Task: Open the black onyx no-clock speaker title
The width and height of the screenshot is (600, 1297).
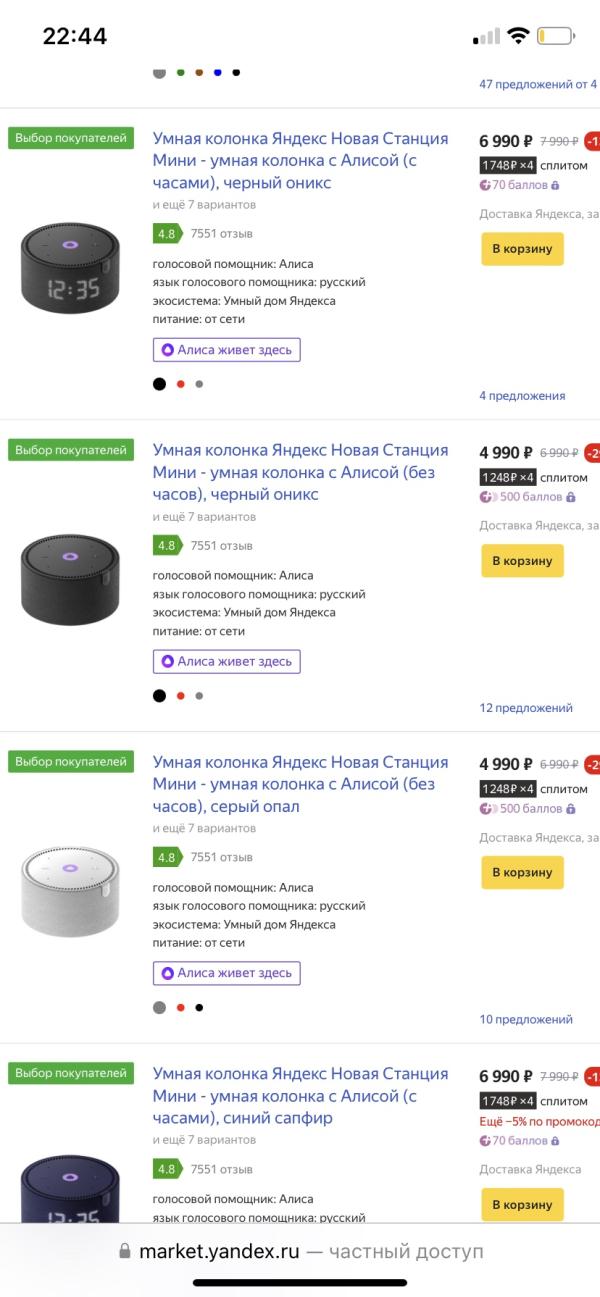Action: pos(300,472)
